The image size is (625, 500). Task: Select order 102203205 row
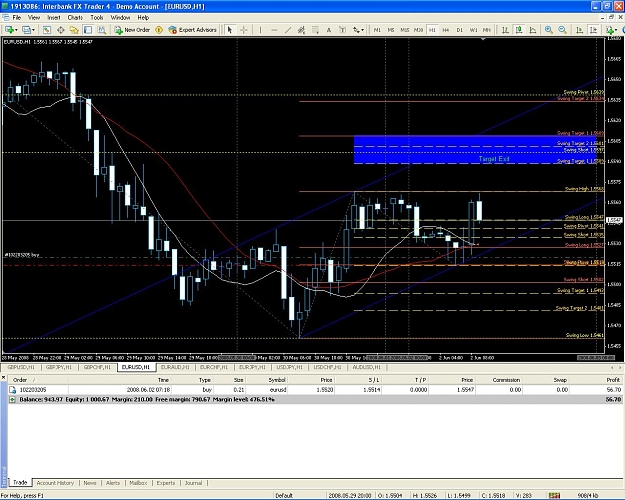(x=315, y=390)
